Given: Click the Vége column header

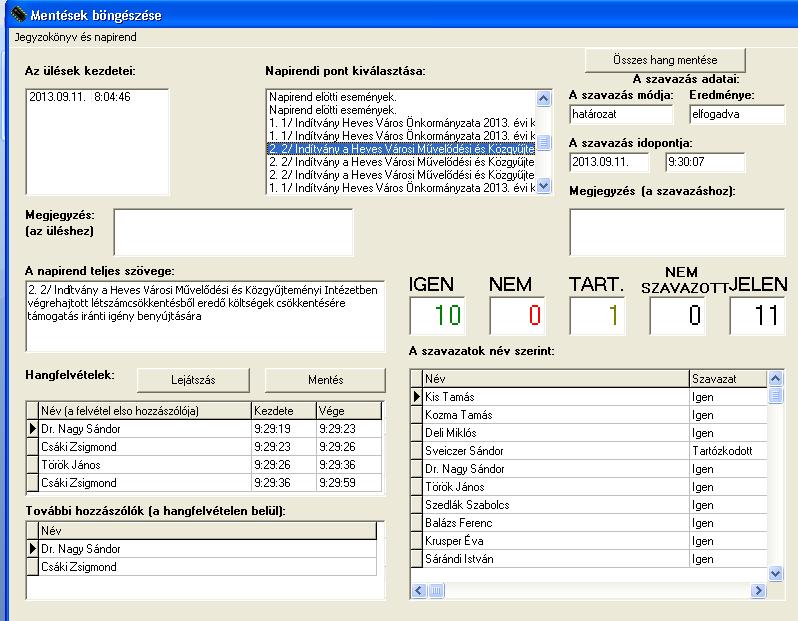Looking at the screenshot, I should coord(349,411).
